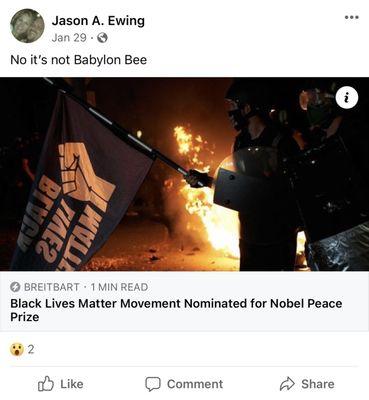
Task: Click the reaction count number 2
Action: pyautogui.click(x=31, y=350)
